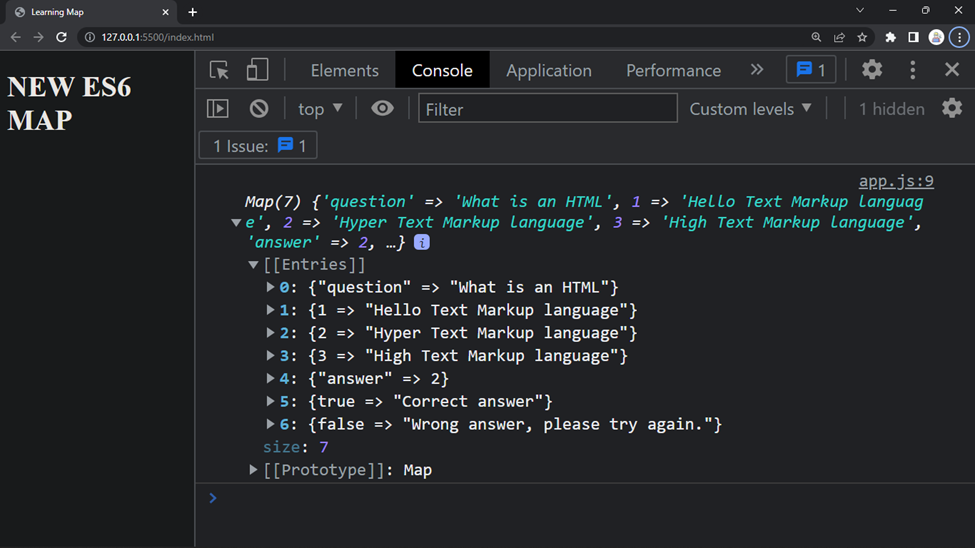Screen dimensions: 975x548
Task: Click the NEW ES6 MAP heading
Action: tap(69, 104)
